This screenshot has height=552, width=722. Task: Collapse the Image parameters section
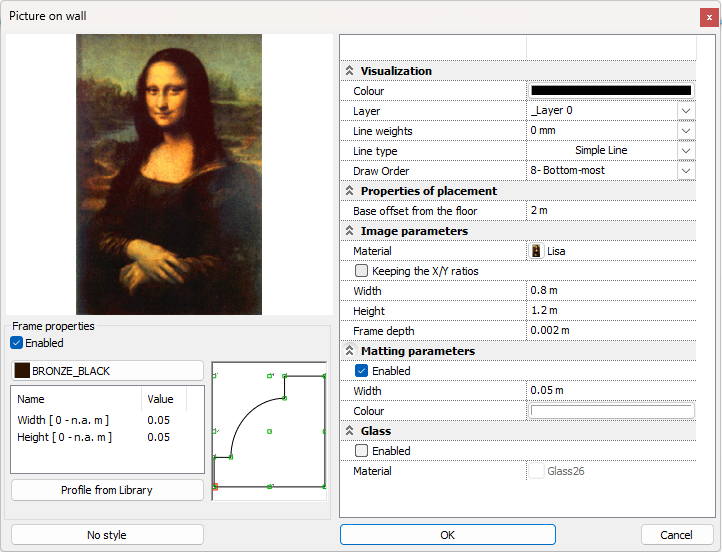[x=350, y=231]
